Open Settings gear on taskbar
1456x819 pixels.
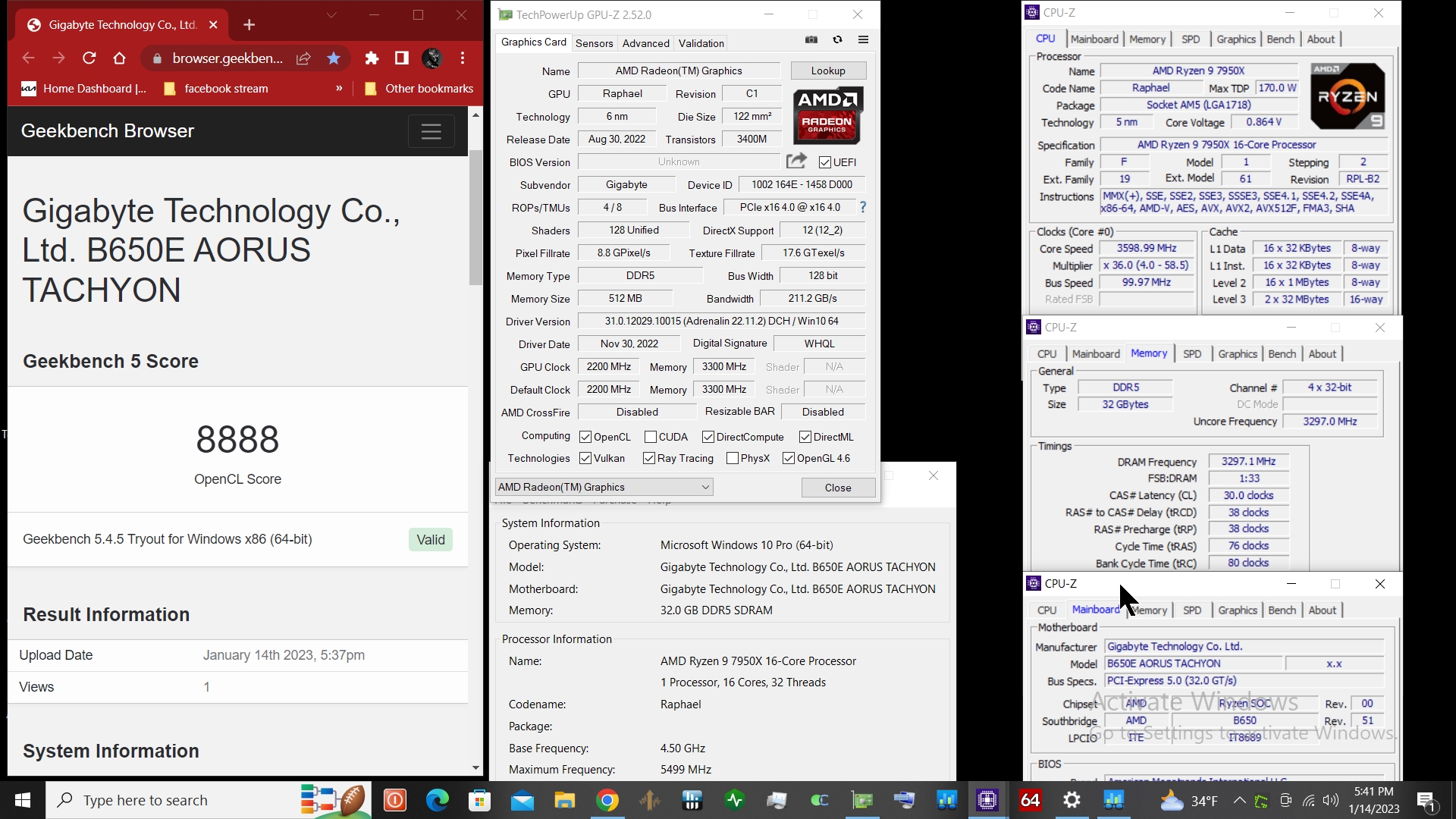(x=1072, y=800)
